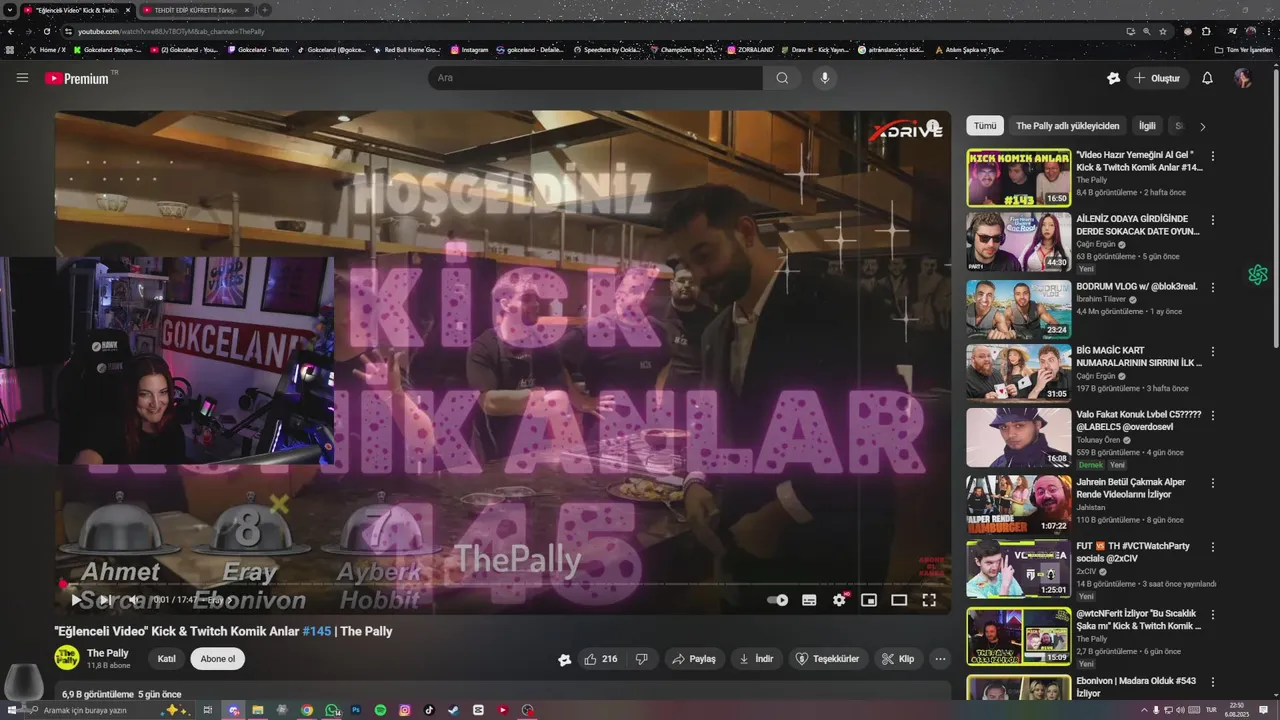Open WhatsApp from the taskbar
This screenshot has width=1280, height=720.
[332, 710]
